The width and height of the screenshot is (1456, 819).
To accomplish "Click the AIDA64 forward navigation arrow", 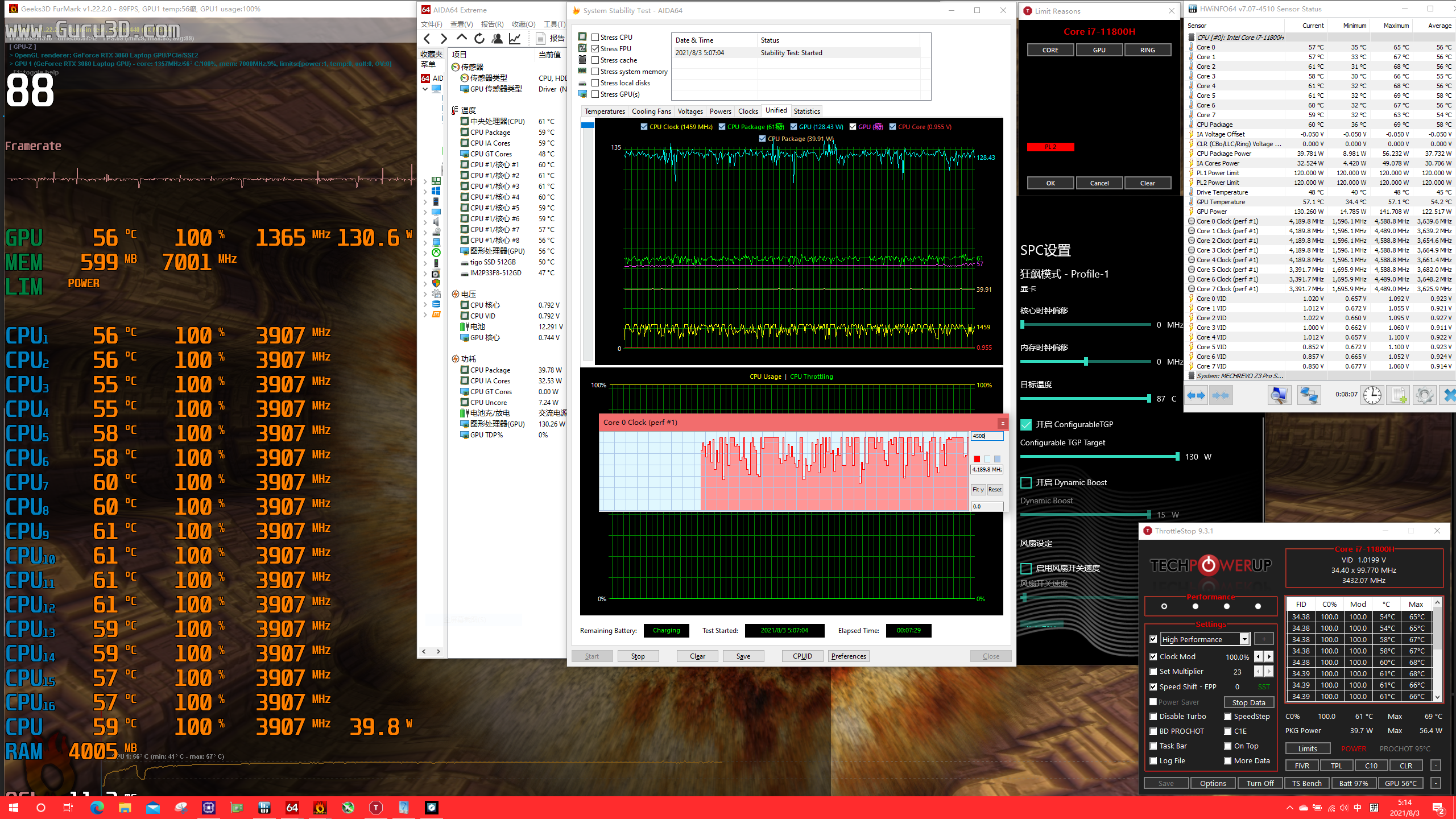I will tap(444, 38).
